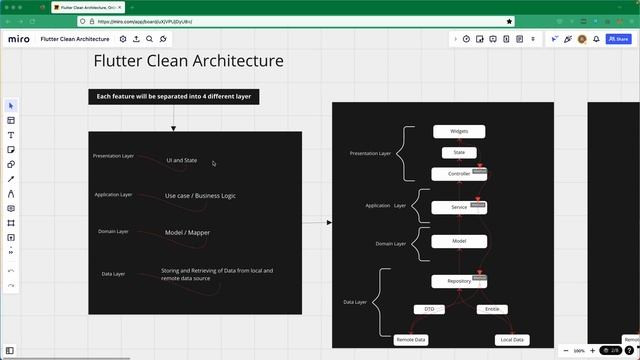Expand more collaboration apps
The width and height of the screenshot is (640, 360).
click(533, 39)
